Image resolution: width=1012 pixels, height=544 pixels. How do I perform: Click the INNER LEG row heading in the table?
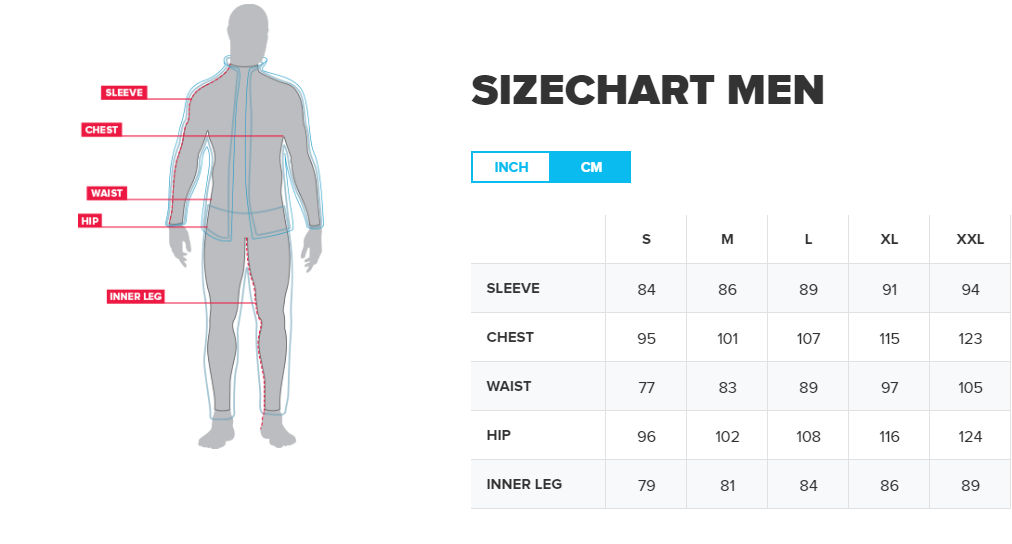(x=524, y=485)
